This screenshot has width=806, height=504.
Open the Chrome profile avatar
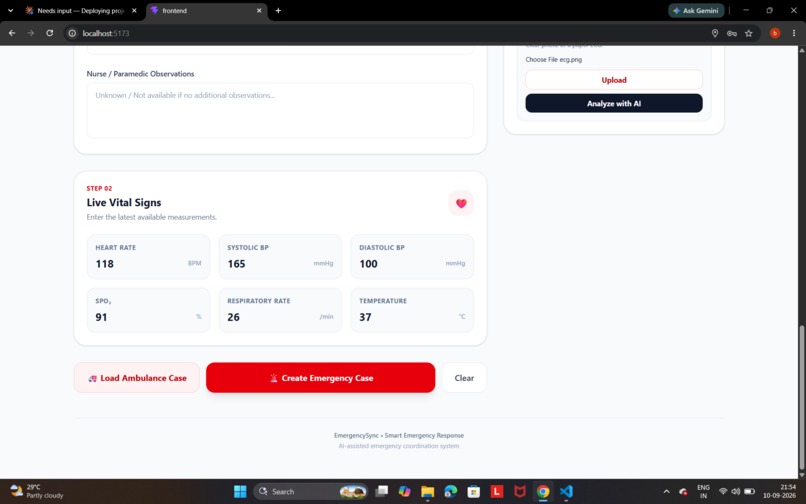coord(775,33)
